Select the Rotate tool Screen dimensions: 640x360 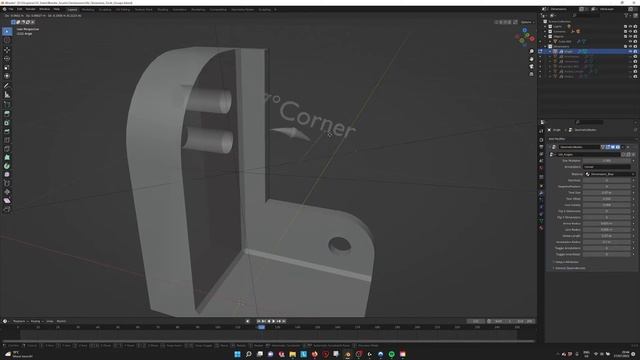tap(7, 58)
